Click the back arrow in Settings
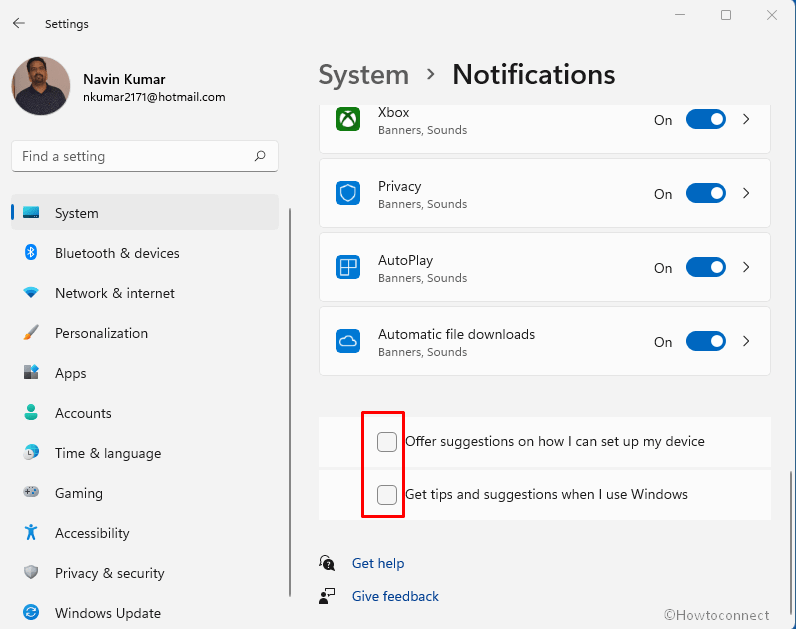This screenshot has width=796, height=629. [x=19, y=23]
